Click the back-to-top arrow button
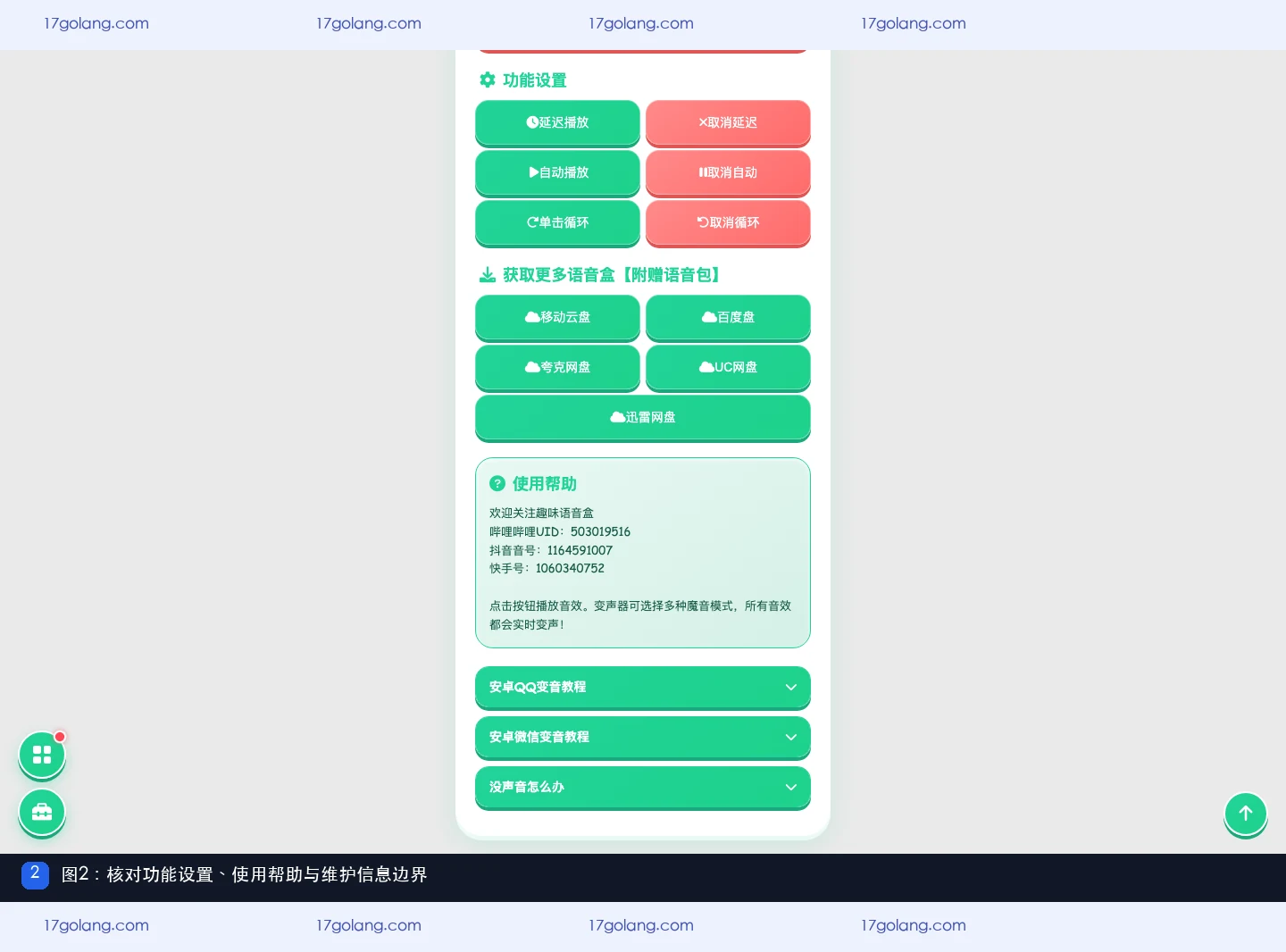Image resolution: width=1286 pixels, height=952 pixels. tap(1246, 814)
